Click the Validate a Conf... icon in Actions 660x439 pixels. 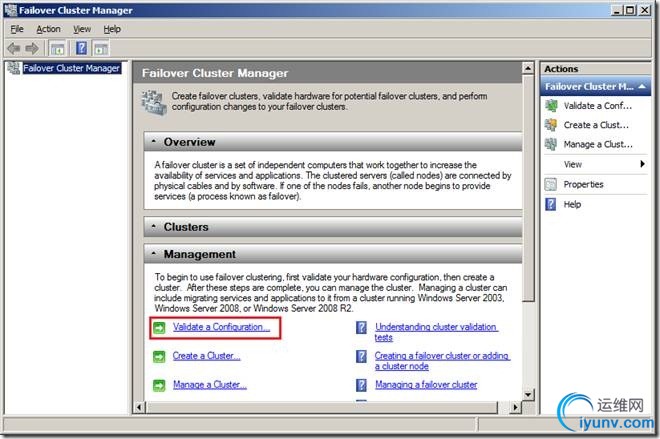(551, 106)
